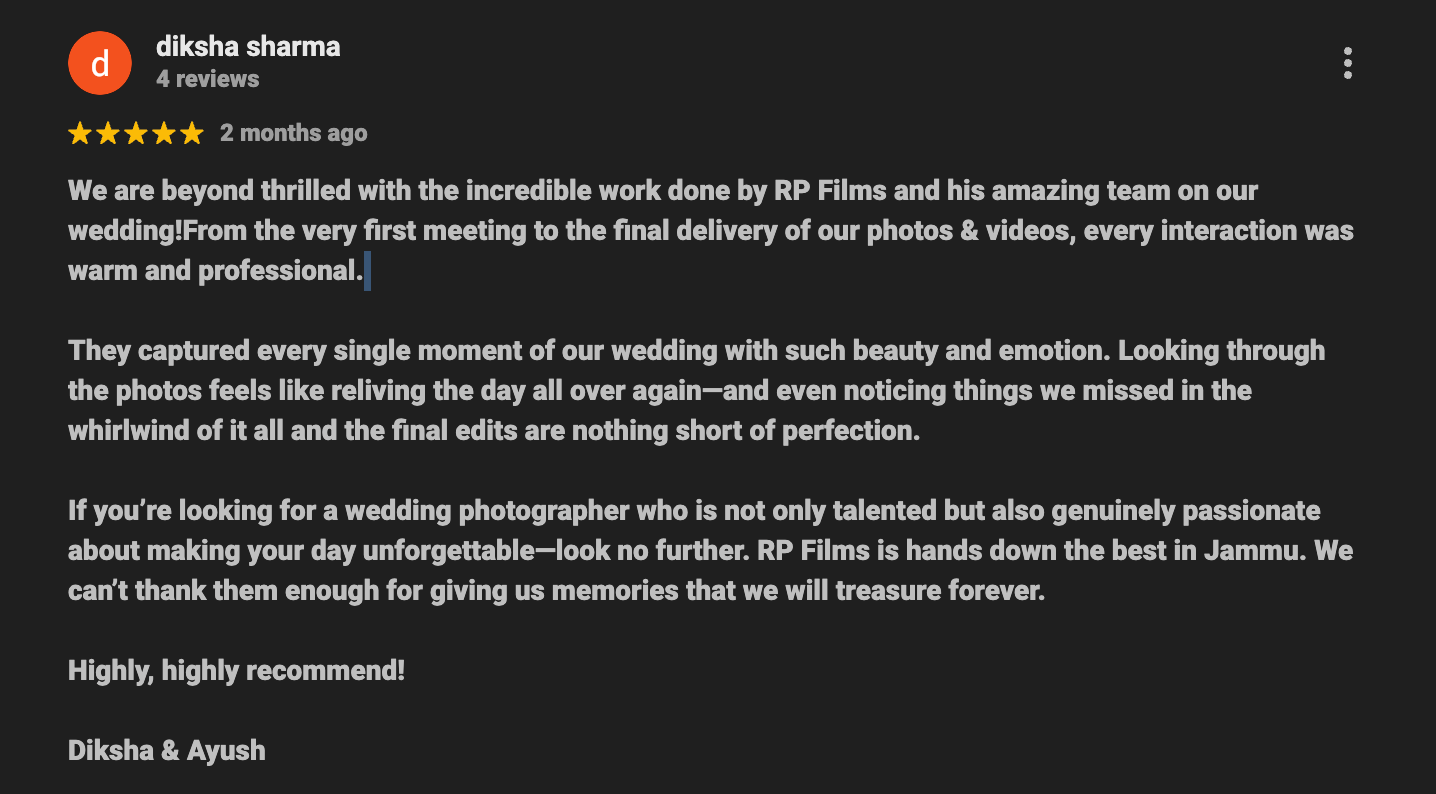Click "RP Films" in the first sentence
1436x794 pixels.
817,191
